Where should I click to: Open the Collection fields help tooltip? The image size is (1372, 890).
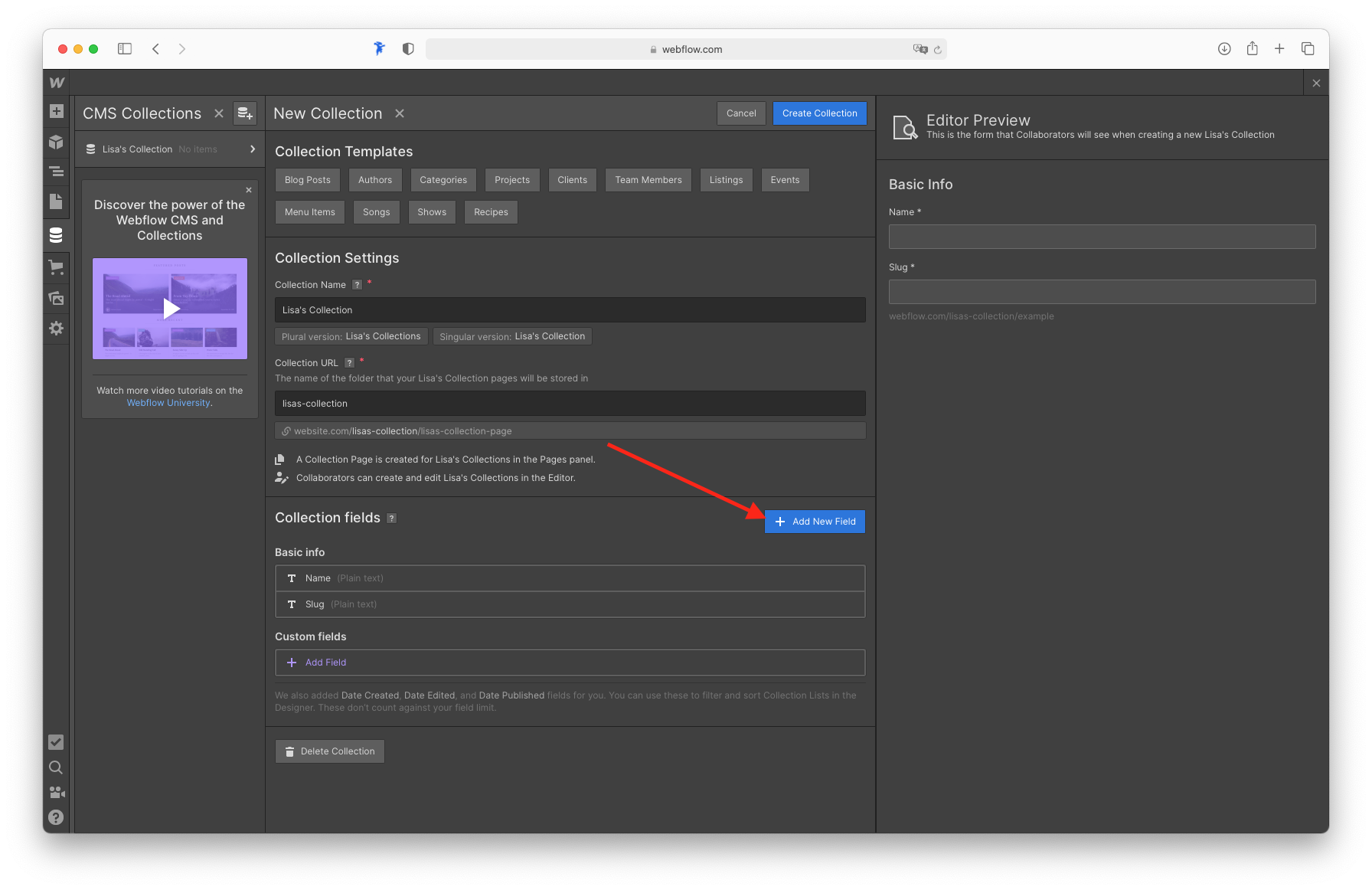(x=391, y=518)
